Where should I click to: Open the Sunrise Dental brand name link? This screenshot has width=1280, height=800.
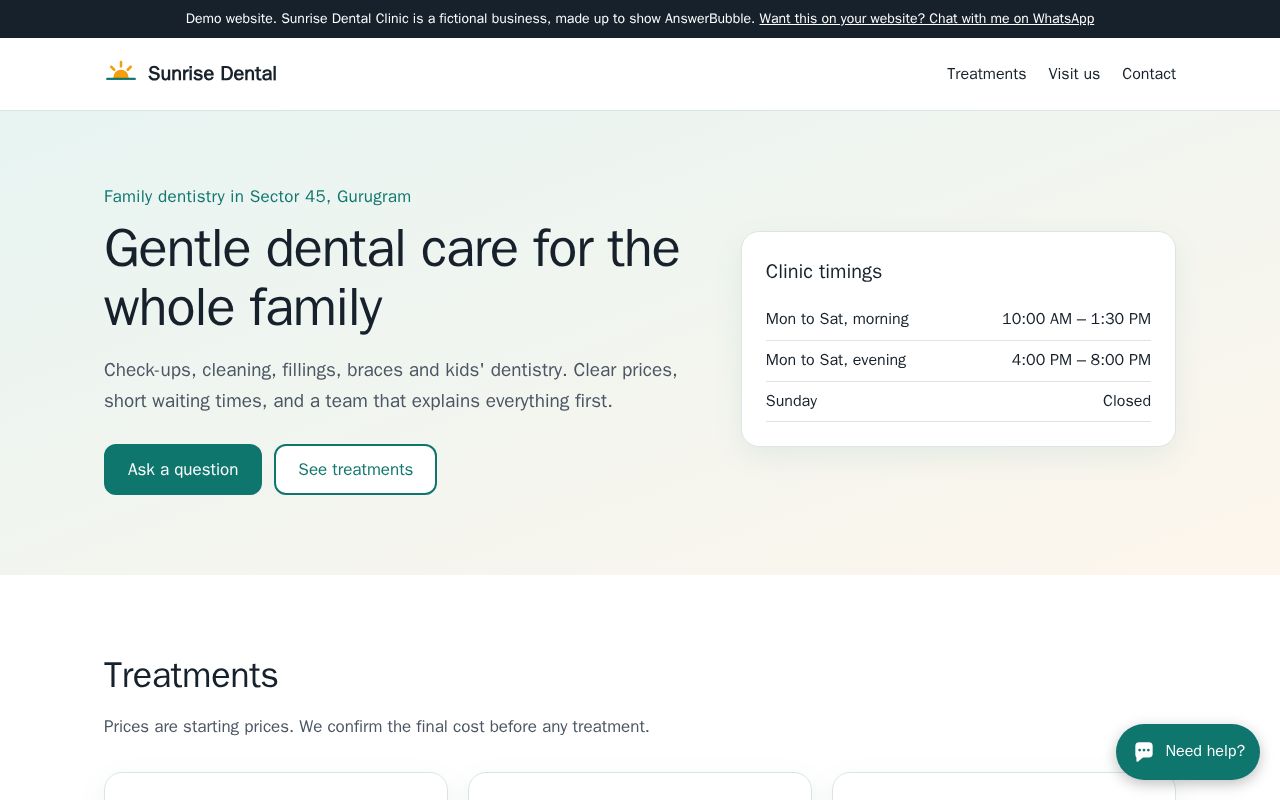pyautogui.click(x=212, y=73)
